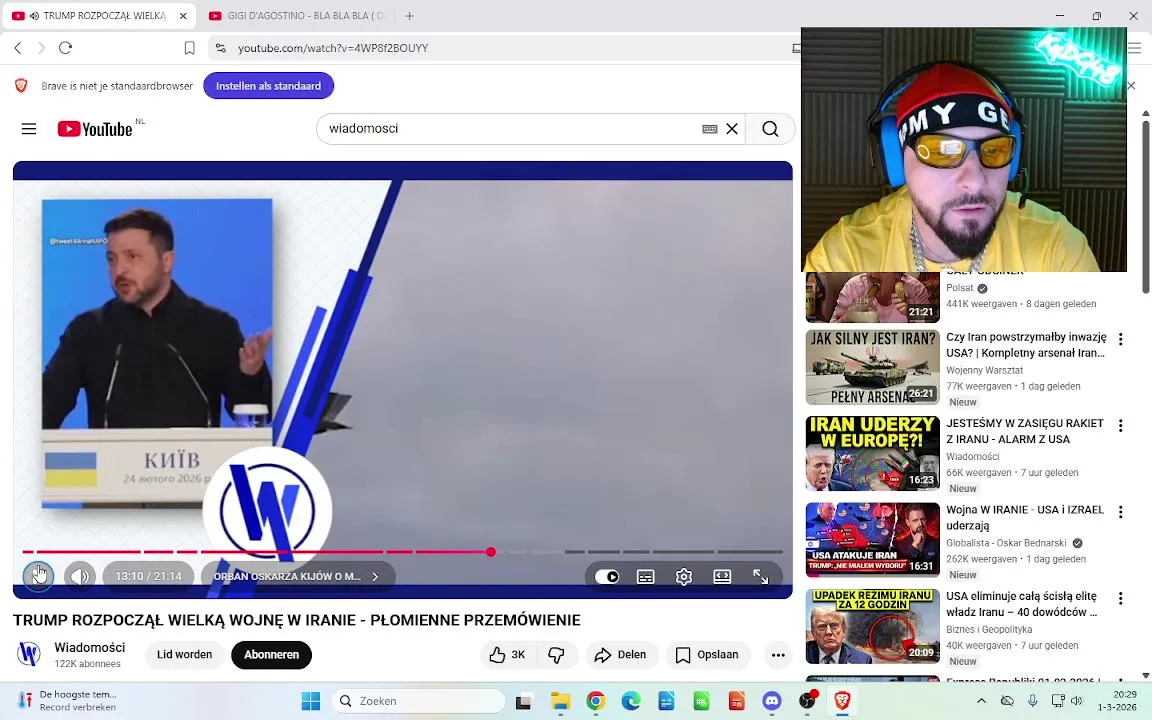Open Discord from taskbar

point(771,701)
